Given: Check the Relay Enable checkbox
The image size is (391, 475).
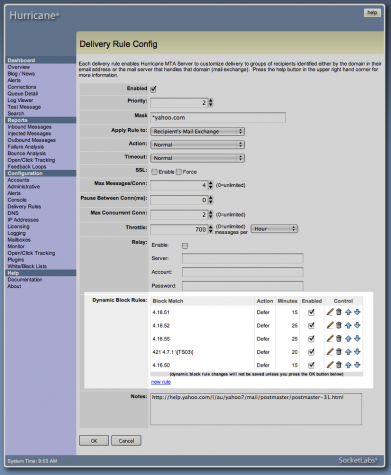Looking at the screenshot, I should [x=185, y=246].
